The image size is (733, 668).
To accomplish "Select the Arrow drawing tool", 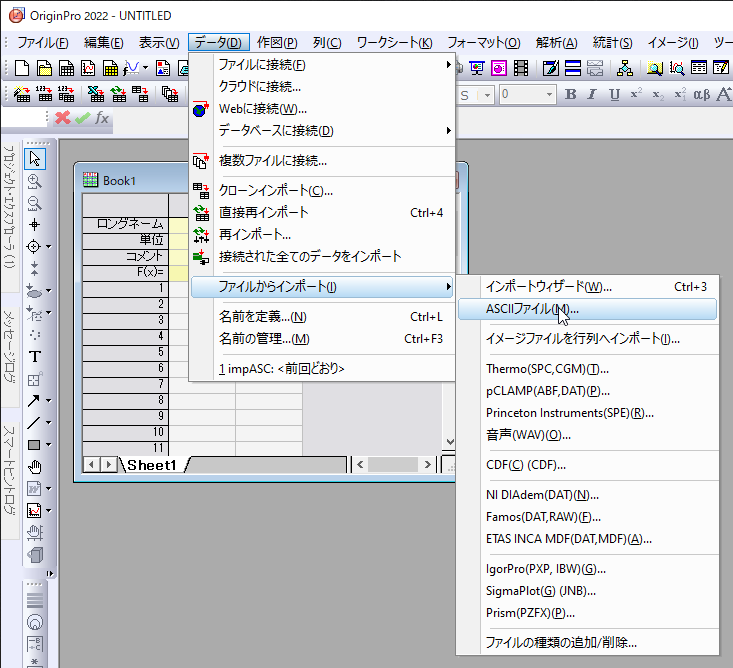I will pyautogui.click(x=34, y=401).
